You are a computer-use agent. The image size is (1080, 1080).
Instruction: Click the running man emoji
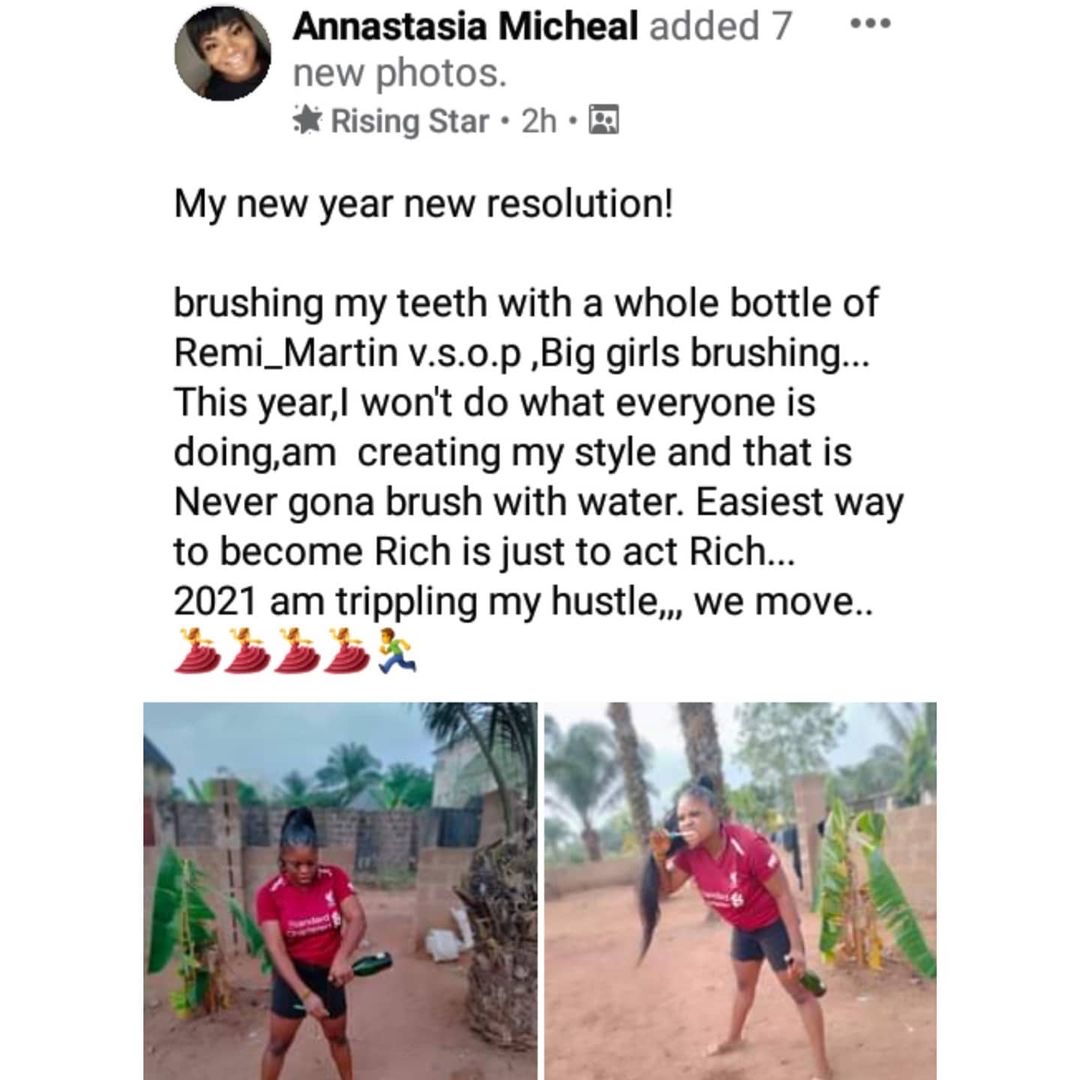point(396,650)
